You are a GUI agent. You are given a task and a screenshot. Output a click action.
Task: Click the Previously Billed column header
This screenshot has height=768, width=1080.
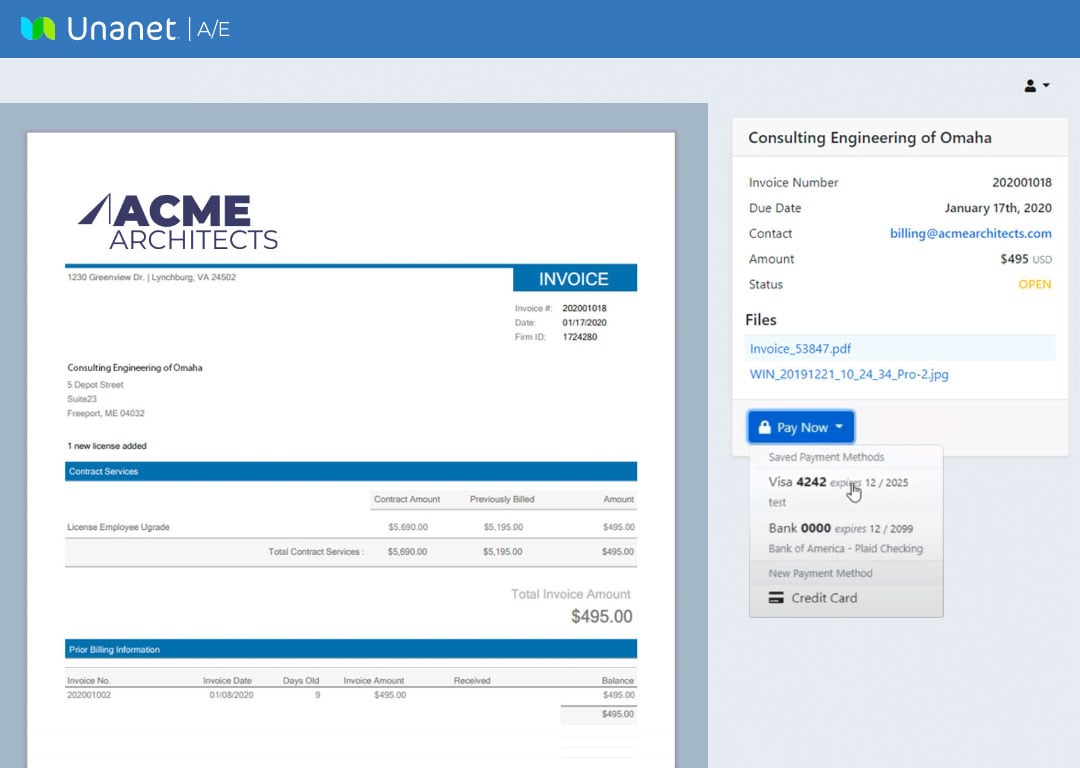[x=502, y=499]
